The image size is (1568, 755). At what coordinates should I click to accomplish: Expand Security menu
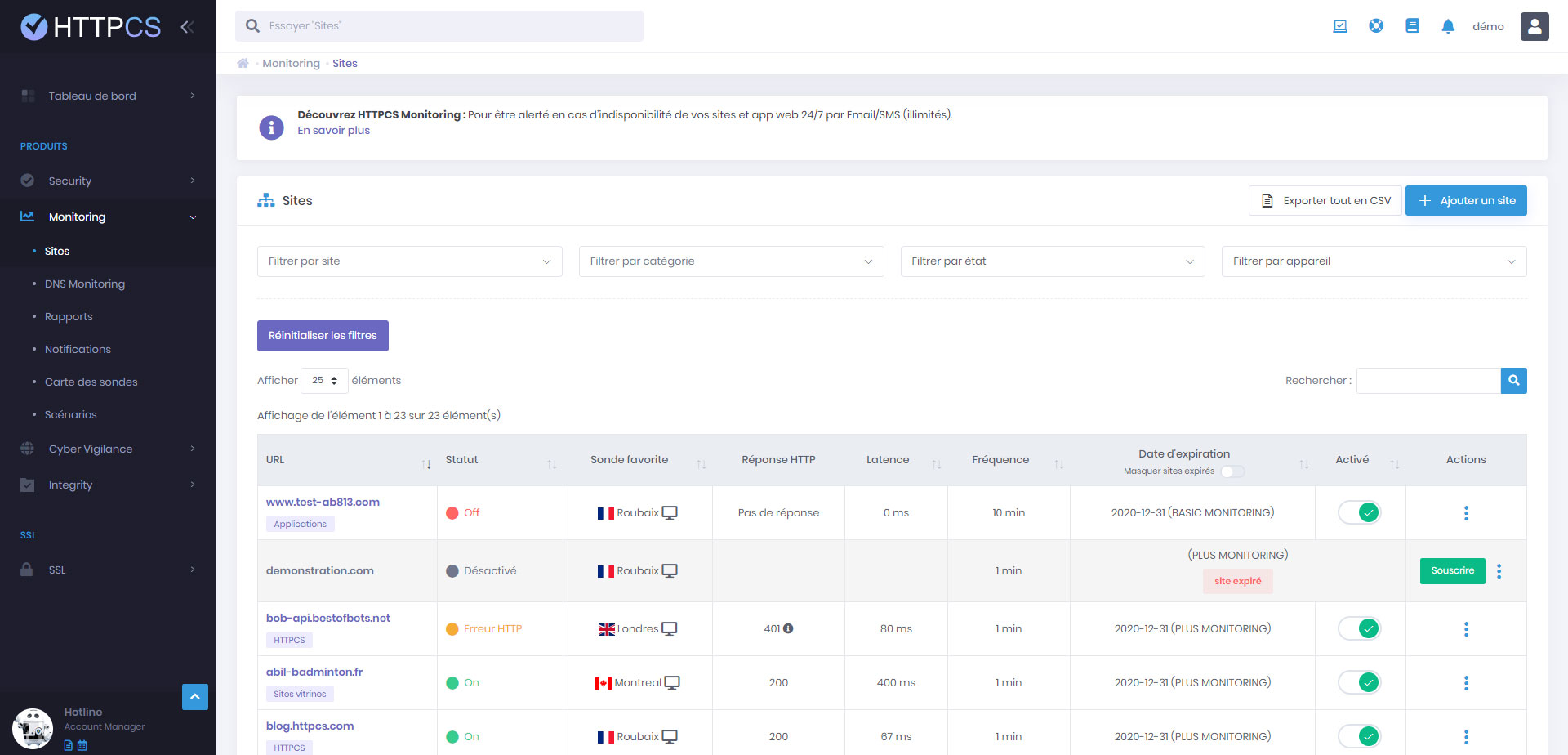[108, 181]
